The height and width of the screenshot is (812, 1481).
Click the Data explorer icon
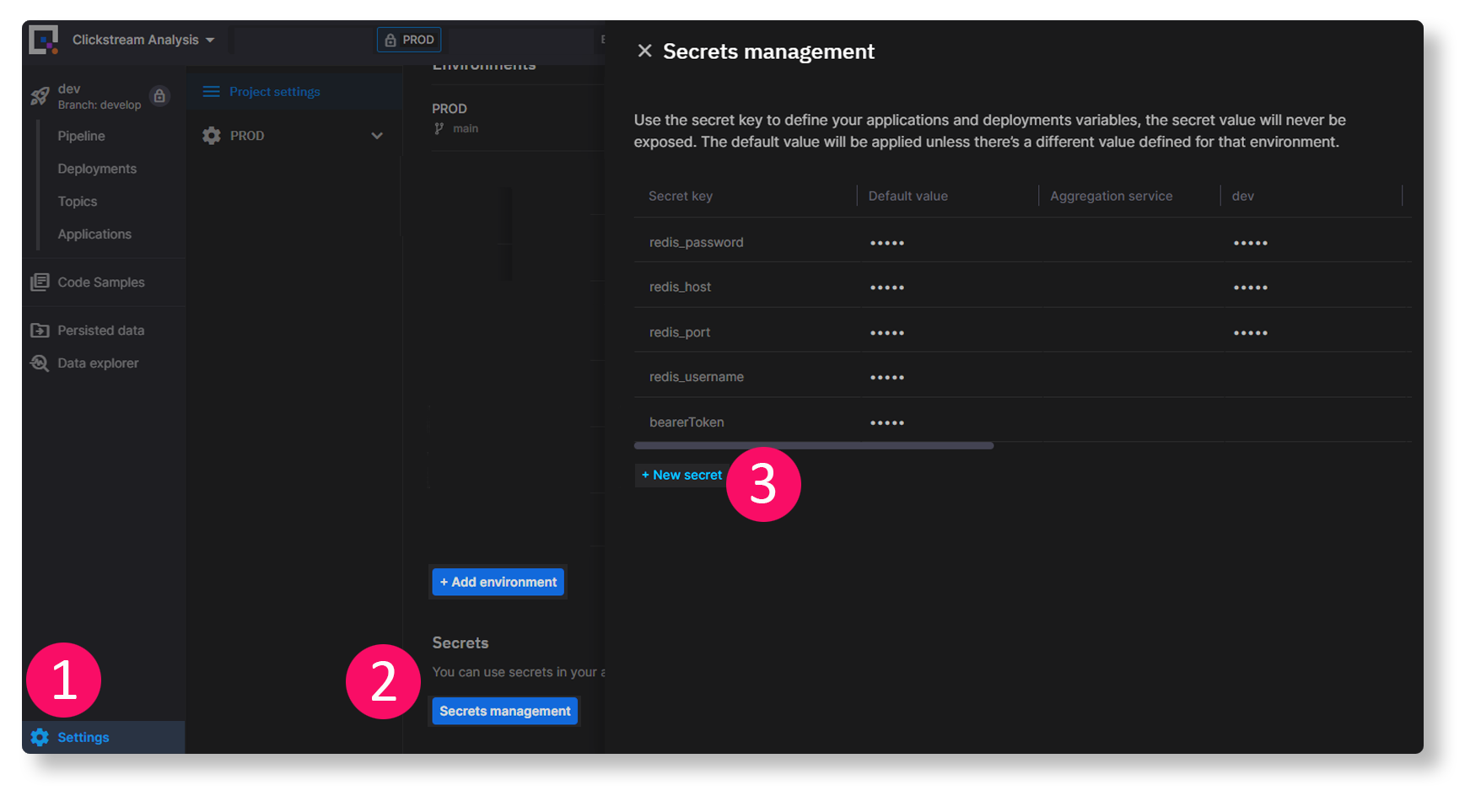click(40, 363)
